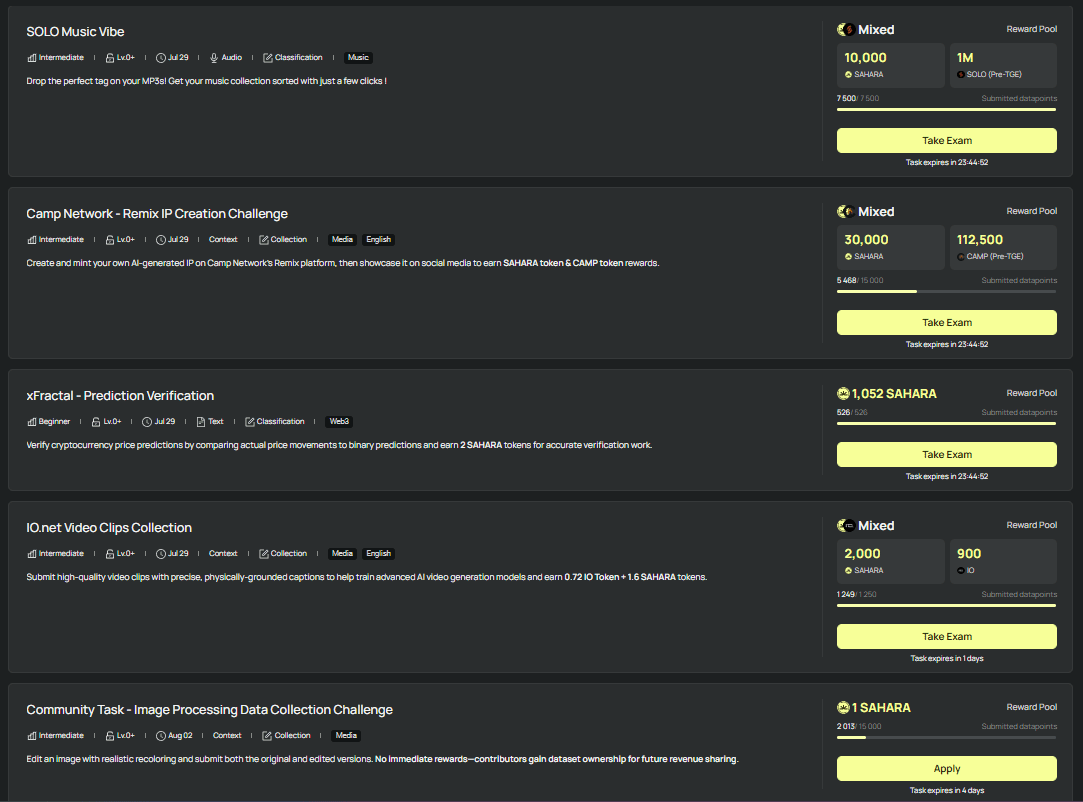Open Community Task - Image Processing Data Collection Challenge

(209, 710)
